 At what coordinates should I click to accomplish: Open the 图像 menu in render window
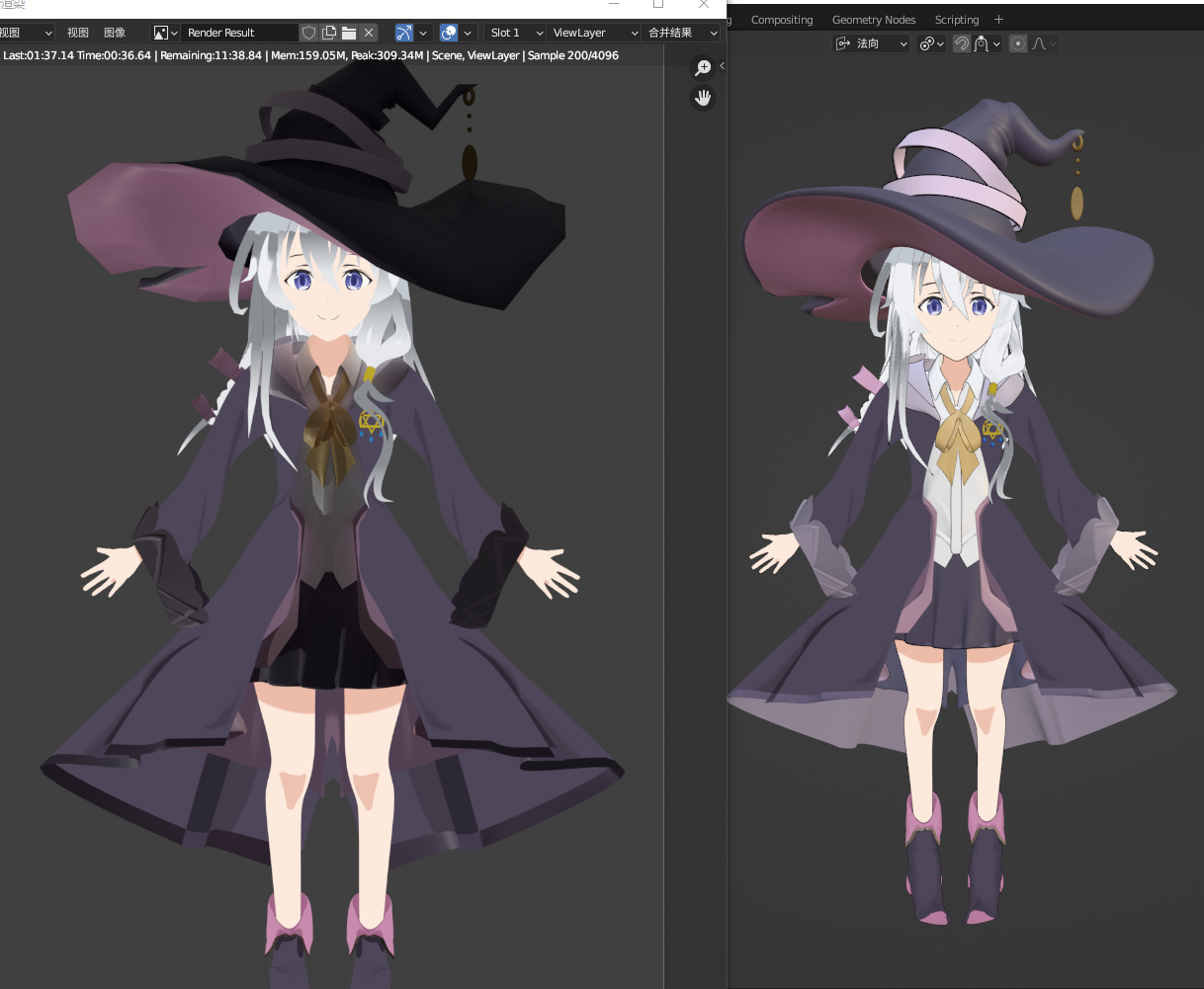pyautogui.click(x=115, y=33)
